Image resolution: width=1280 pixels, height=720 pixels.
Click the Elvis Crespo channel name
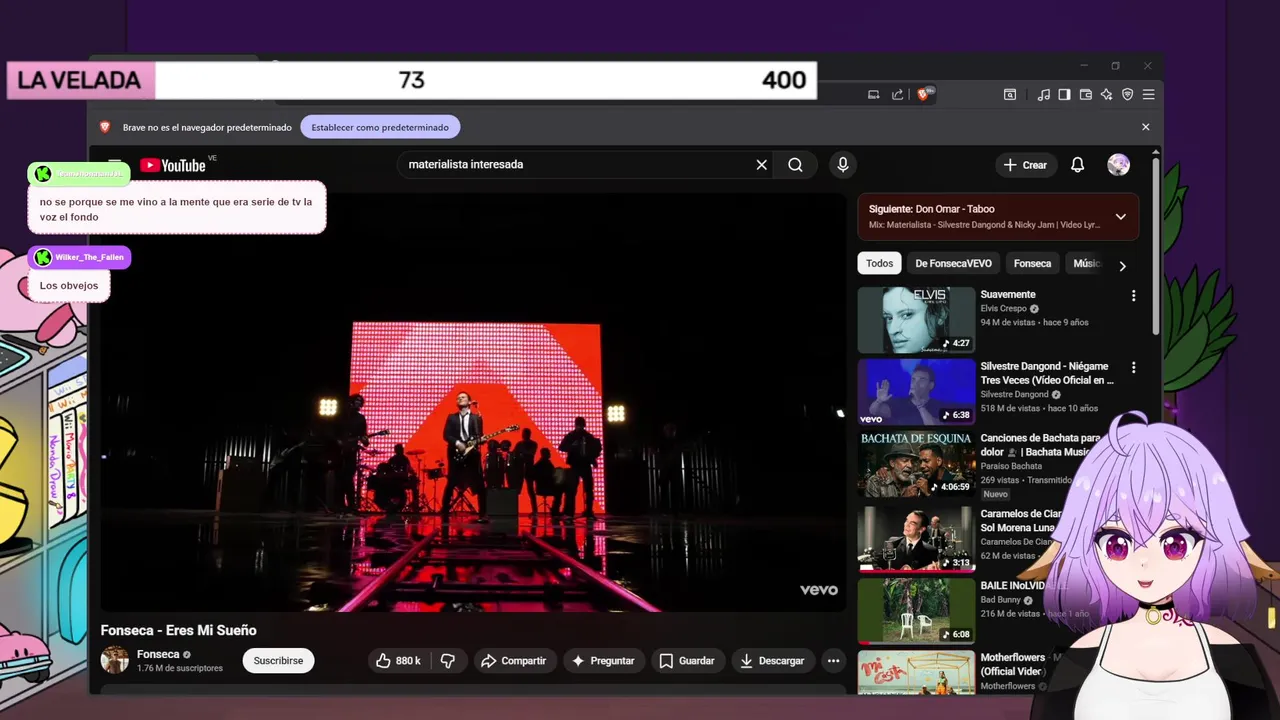pos(1003,309)
